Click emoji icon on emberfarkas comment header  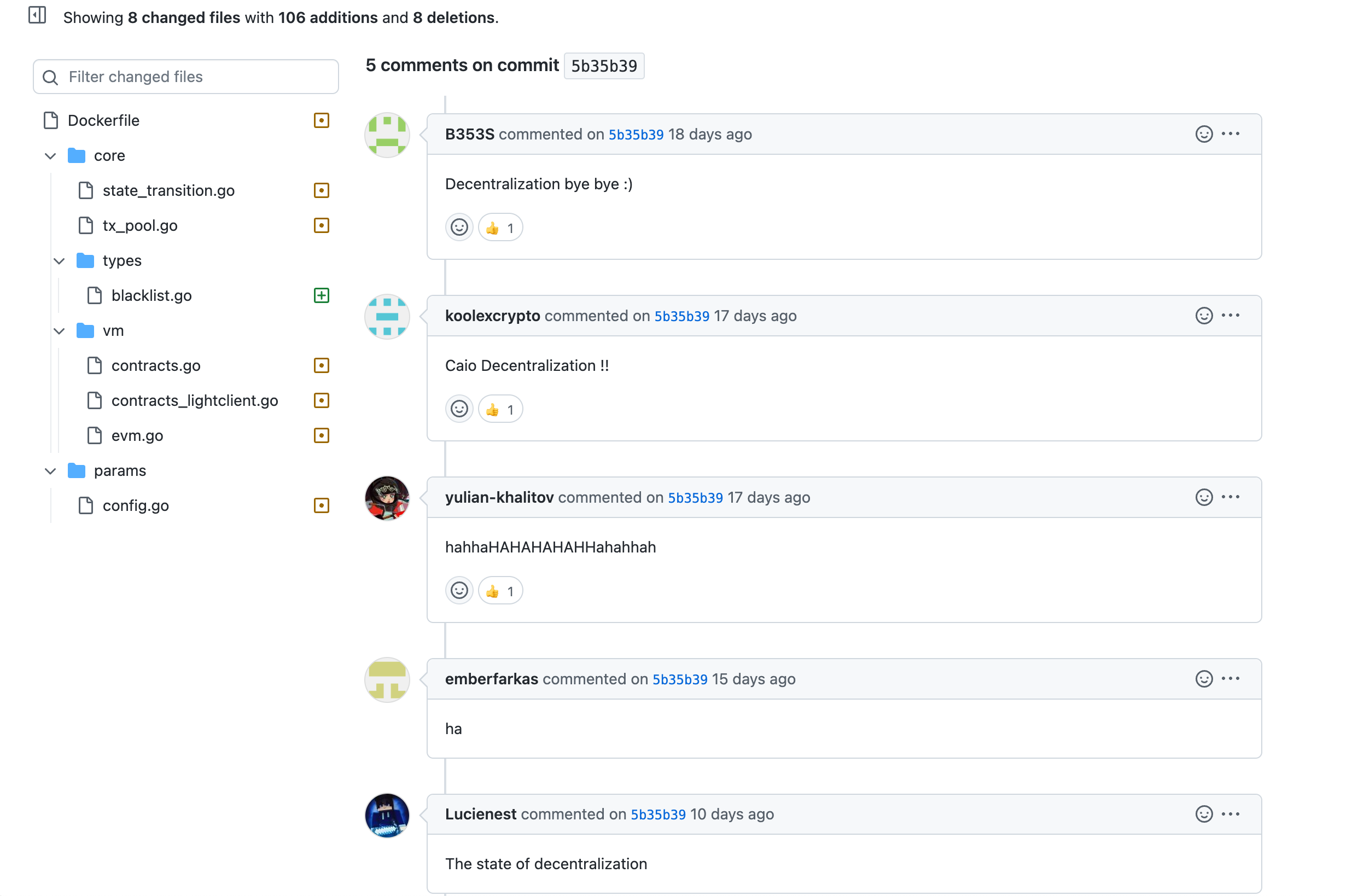[x=1203, y=679]
